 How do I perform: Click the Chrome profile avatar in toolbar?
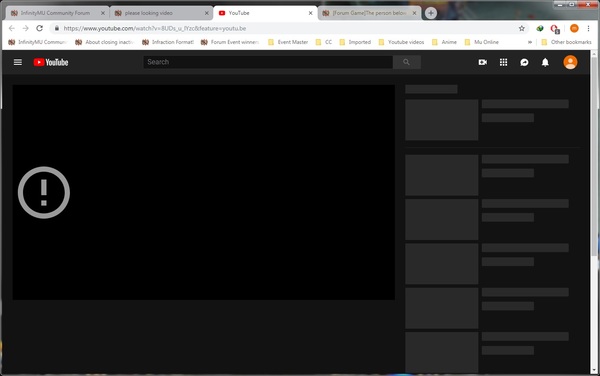[574, 28]
